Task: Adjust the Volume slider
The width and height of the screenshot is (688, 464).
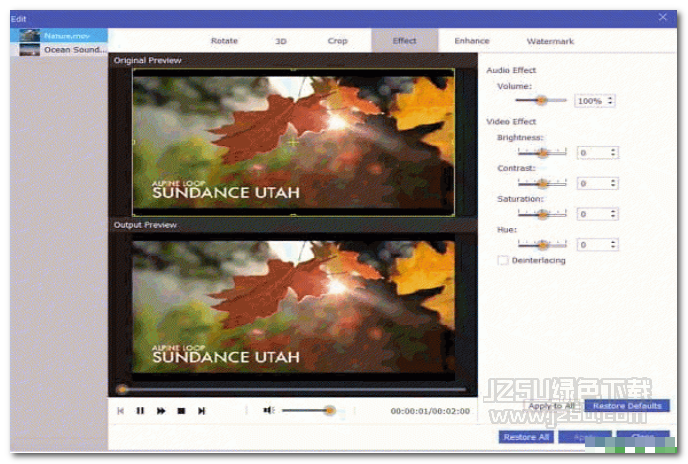Action: (x=541, y=101)
